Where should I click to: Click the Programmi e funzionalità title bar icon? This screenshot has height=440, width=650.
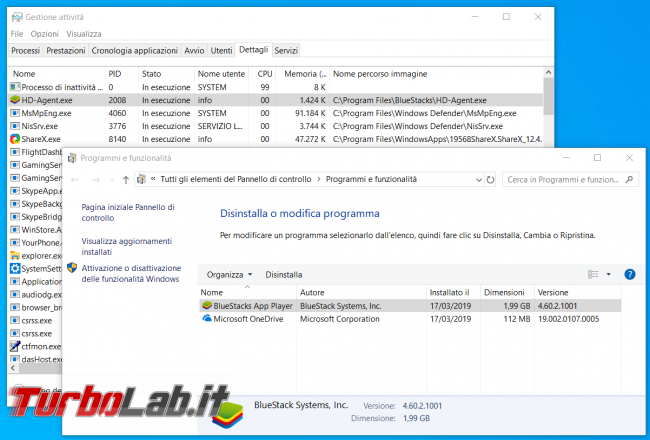pos(72,158)
